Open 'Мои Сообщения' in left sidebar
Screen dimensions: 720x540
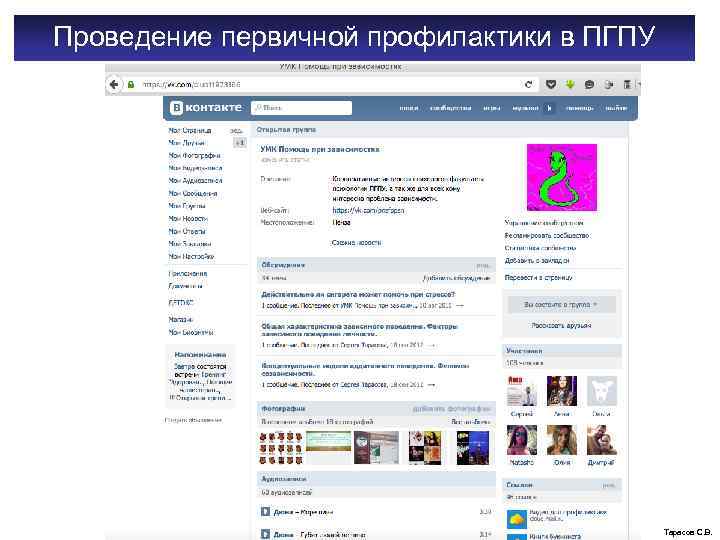click(193, 193)
